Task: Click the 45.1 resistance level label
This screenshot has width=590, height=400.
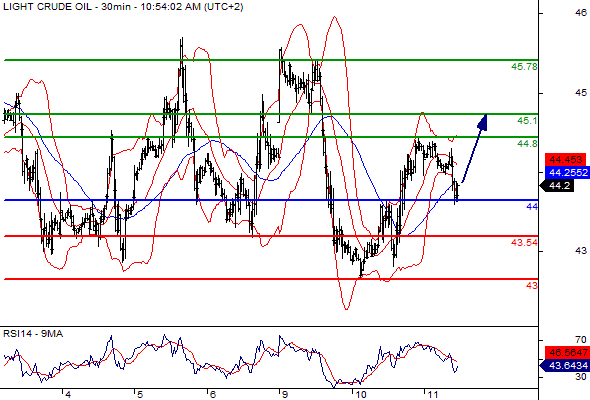Action: point(527,120)
